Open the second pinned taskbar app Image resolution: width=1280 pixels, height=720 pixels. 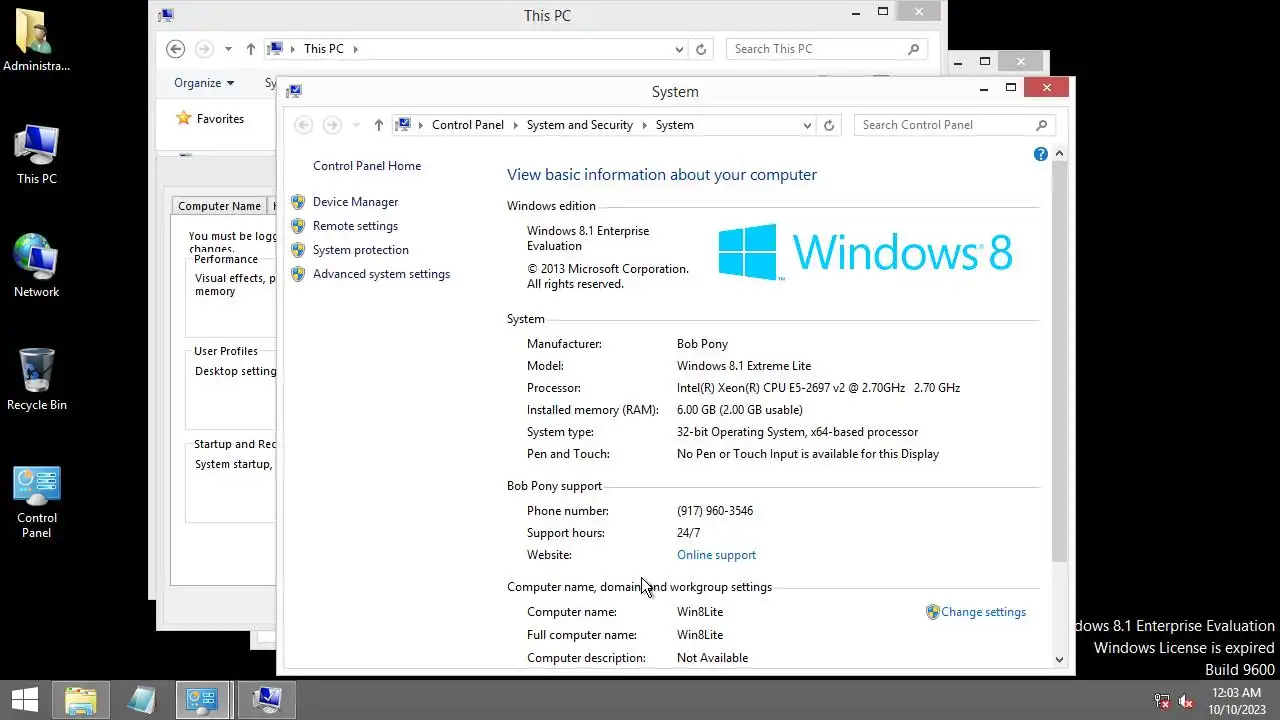tap(142, 700)
